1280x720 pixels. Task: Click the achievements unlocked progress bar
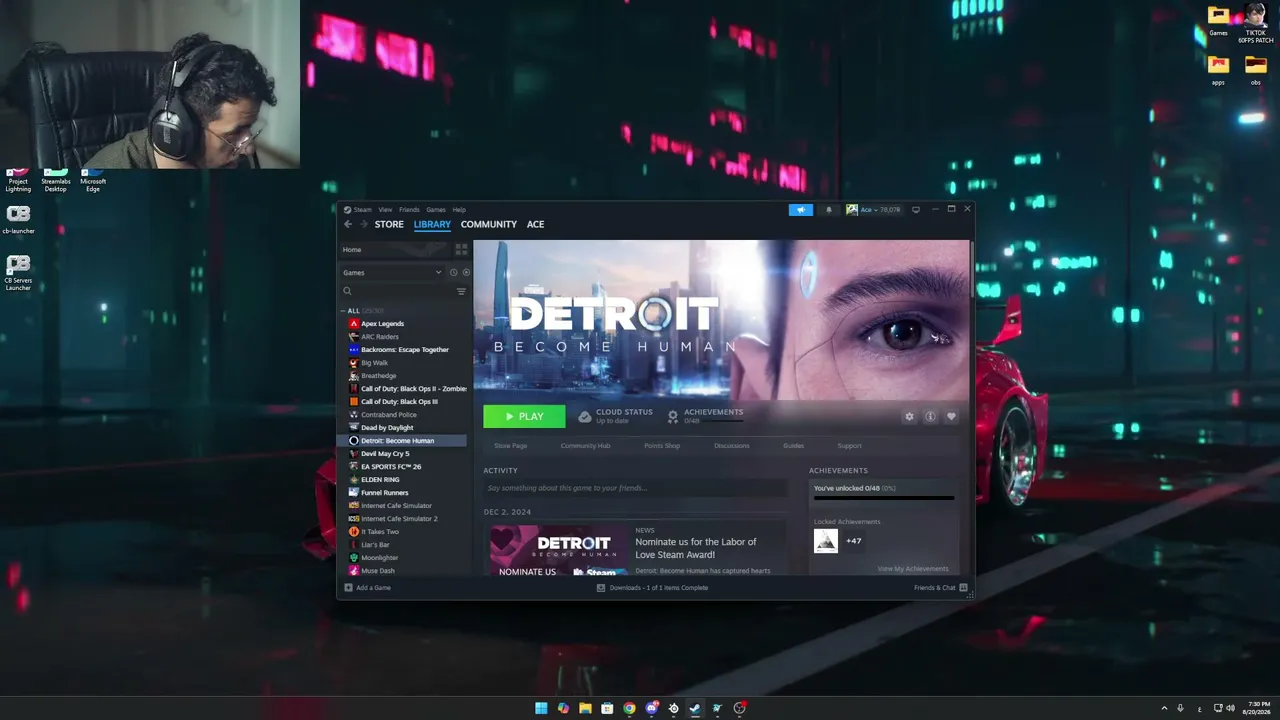tap(884, 498)
